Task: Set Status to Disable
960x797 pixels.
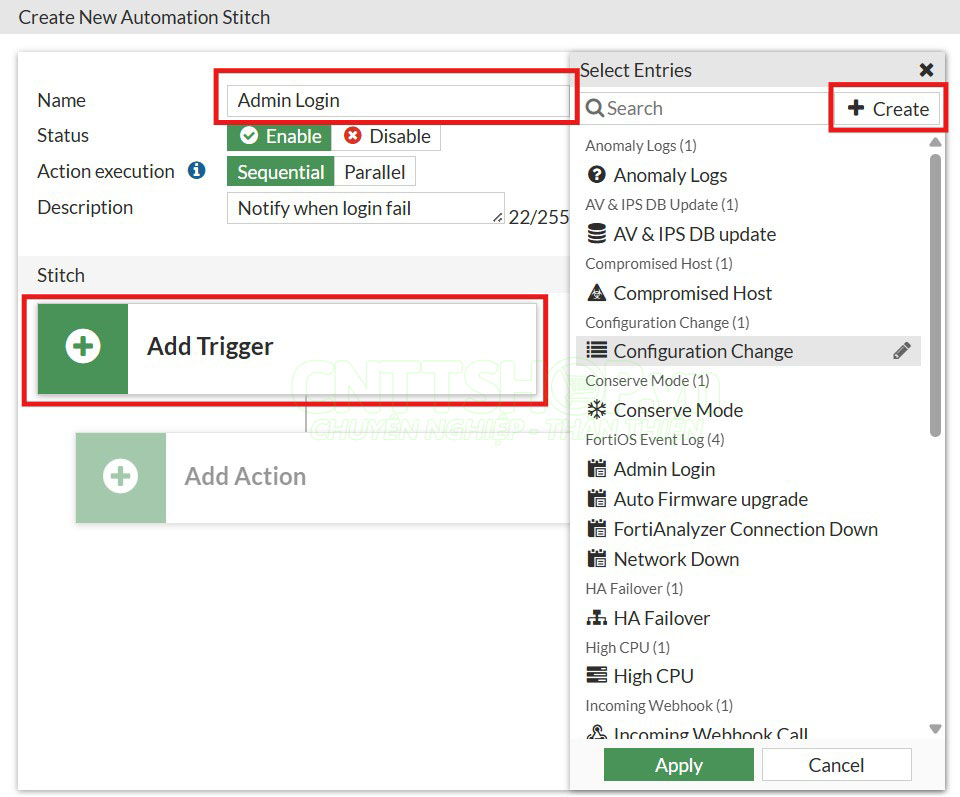Action: tap(387, 136)
